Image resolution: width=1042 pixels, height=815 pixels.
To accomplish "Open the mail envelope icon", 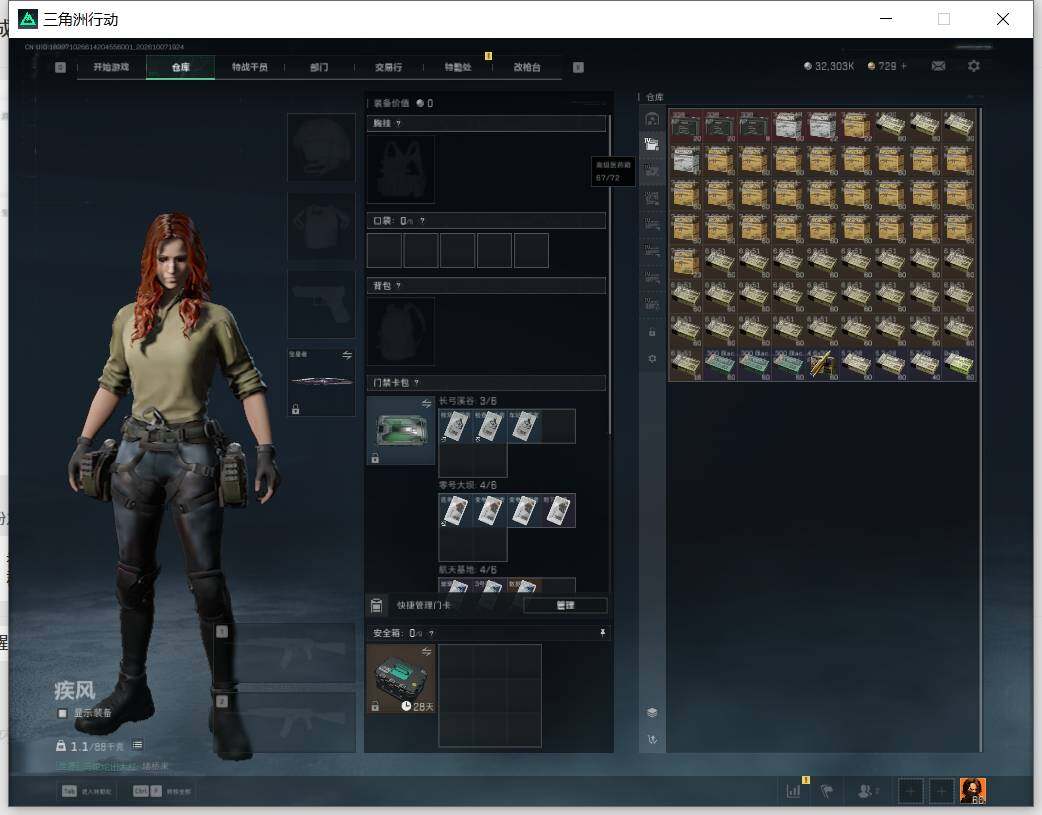I will pos(938,66).
